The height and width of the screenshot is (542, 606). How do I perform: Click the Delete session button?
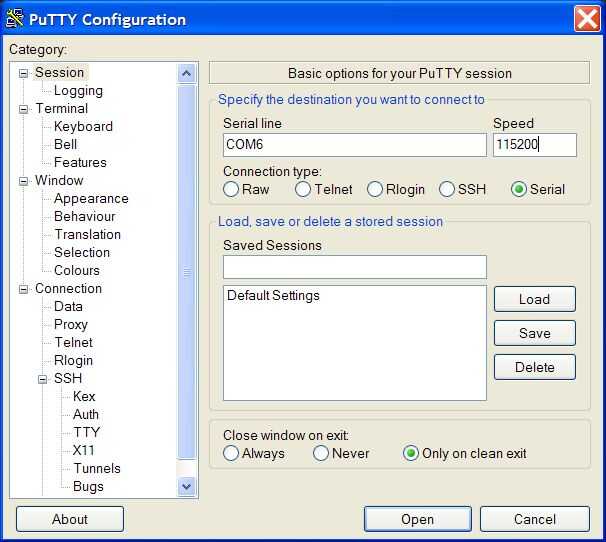[x=535, y=367]
